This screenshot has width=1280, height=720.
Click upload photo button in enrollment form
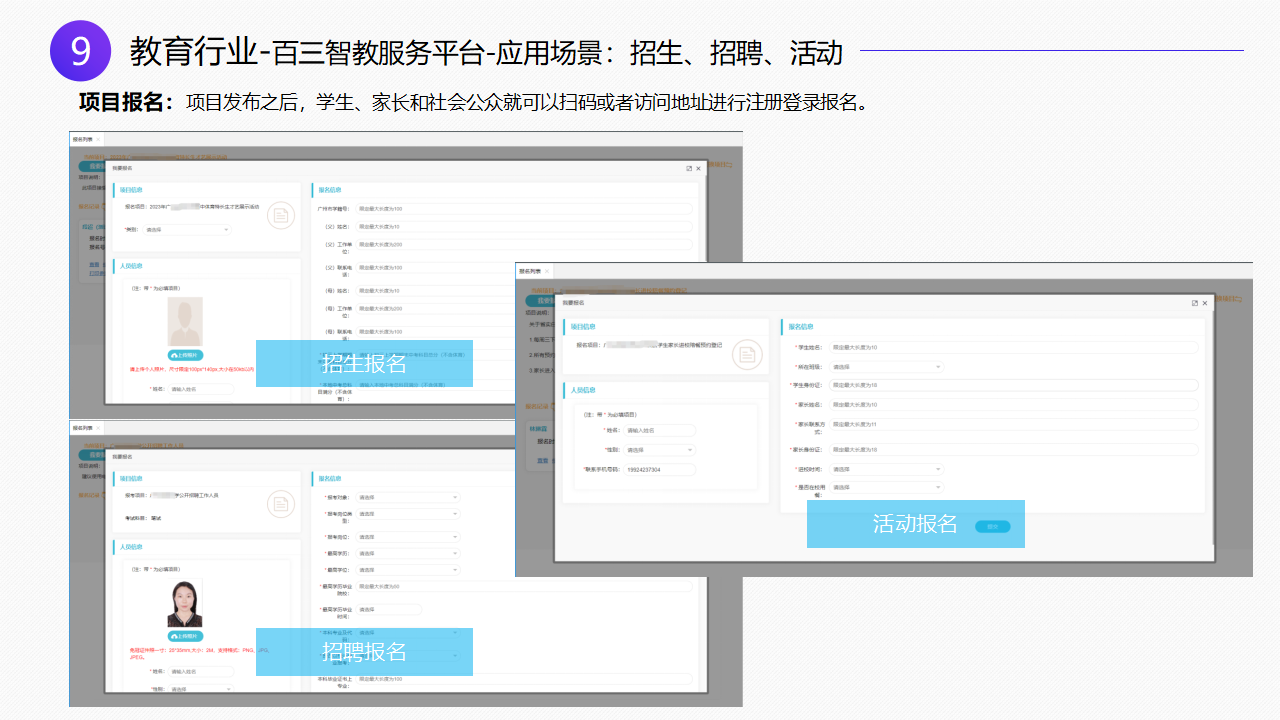coord(186,355)
